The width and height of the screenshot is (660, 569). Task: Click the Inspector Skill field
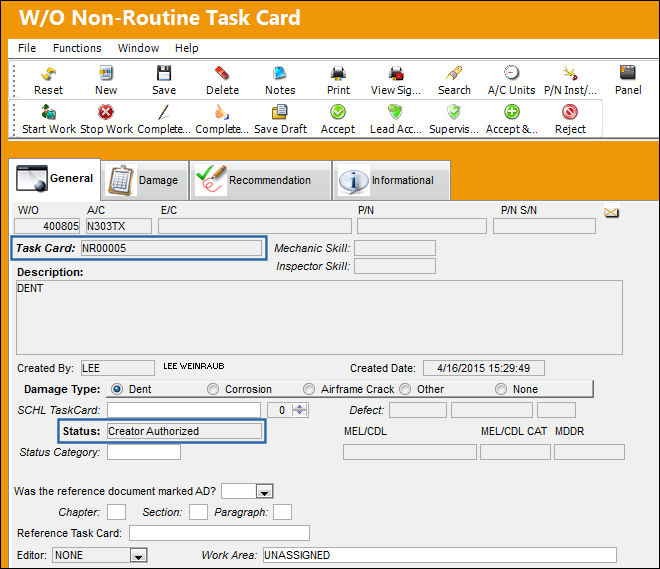[395, 266]
